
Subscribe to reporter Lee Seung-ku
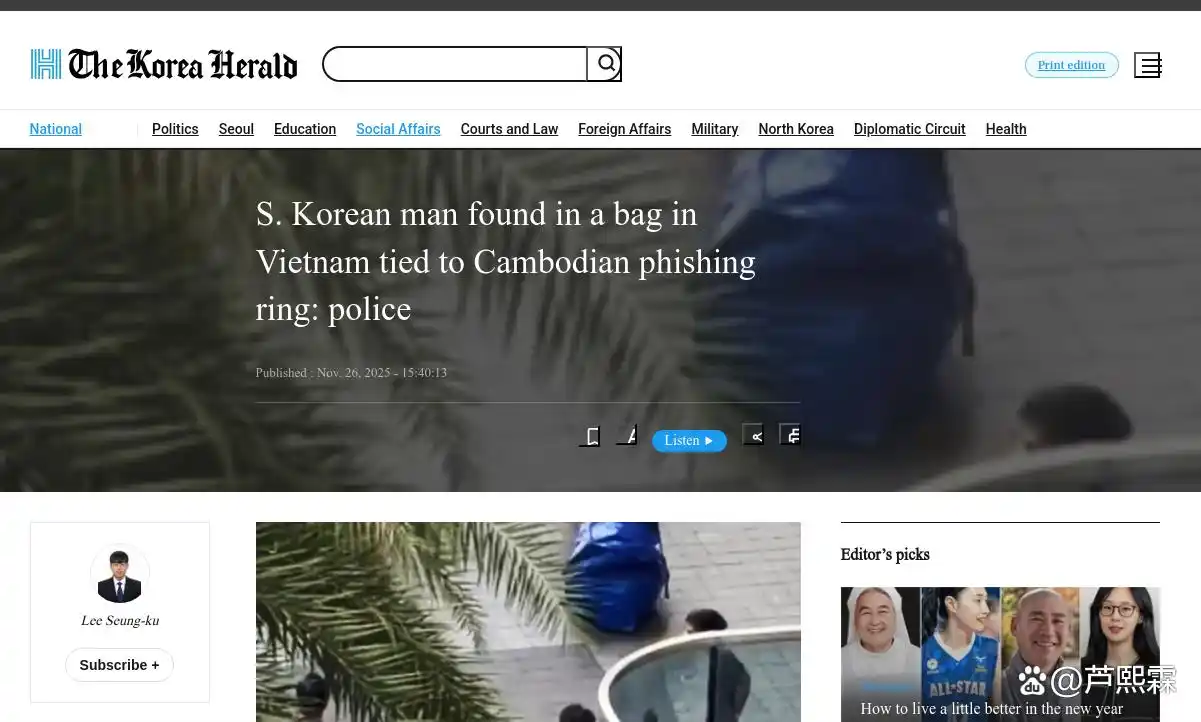click(x=119, y=665)
